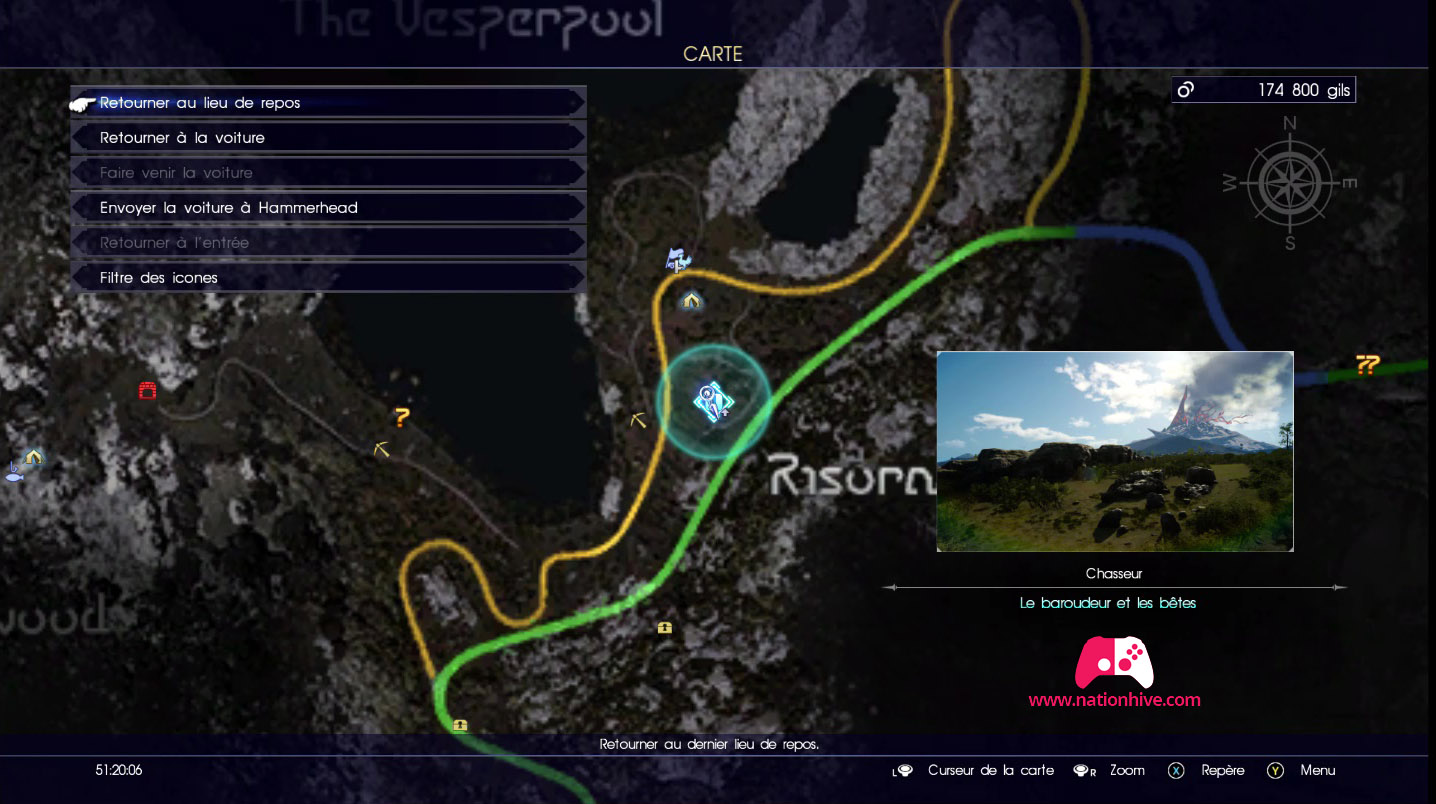Click the "Repère" control label
The height and width of the screenshot is (804, 1436).
(x=1223, y=771)
